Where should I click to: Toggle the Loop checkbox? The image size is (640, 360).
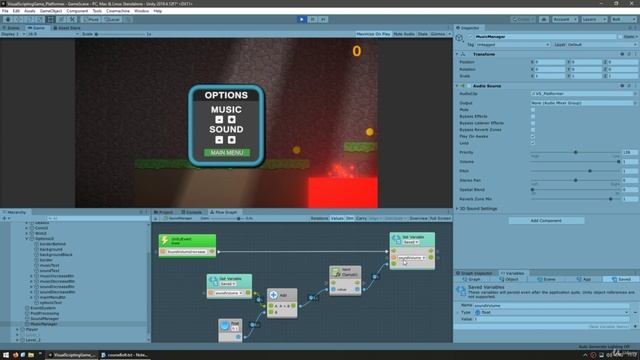(x=533, y=143)
